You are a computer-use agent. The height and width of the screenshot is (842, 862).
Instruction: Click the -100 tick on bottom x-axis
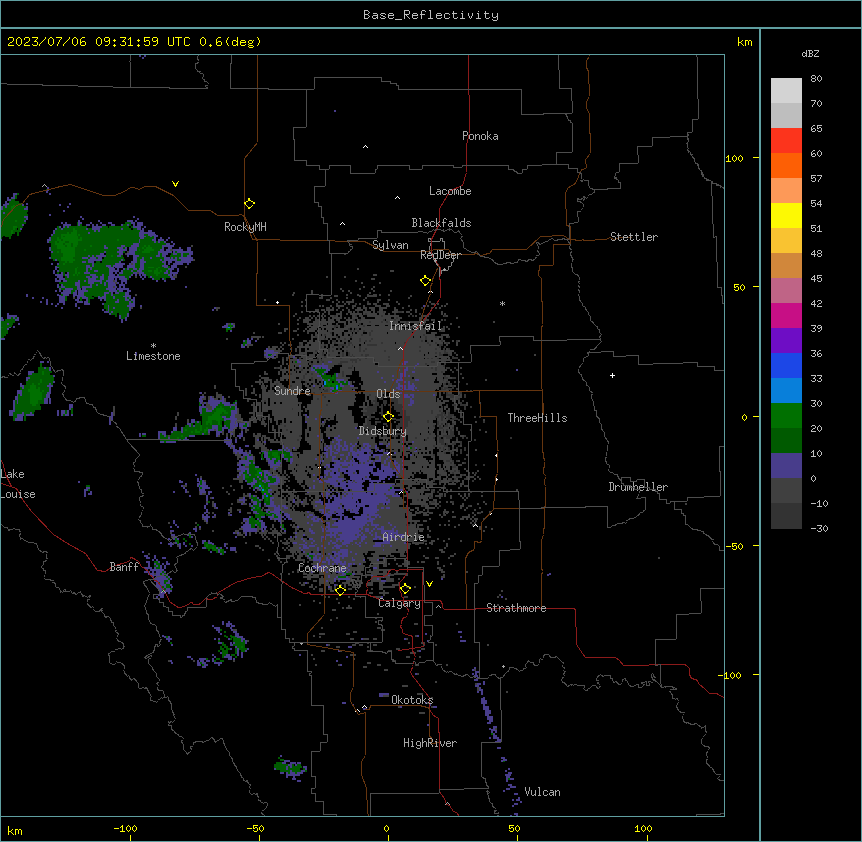(125, 828)
